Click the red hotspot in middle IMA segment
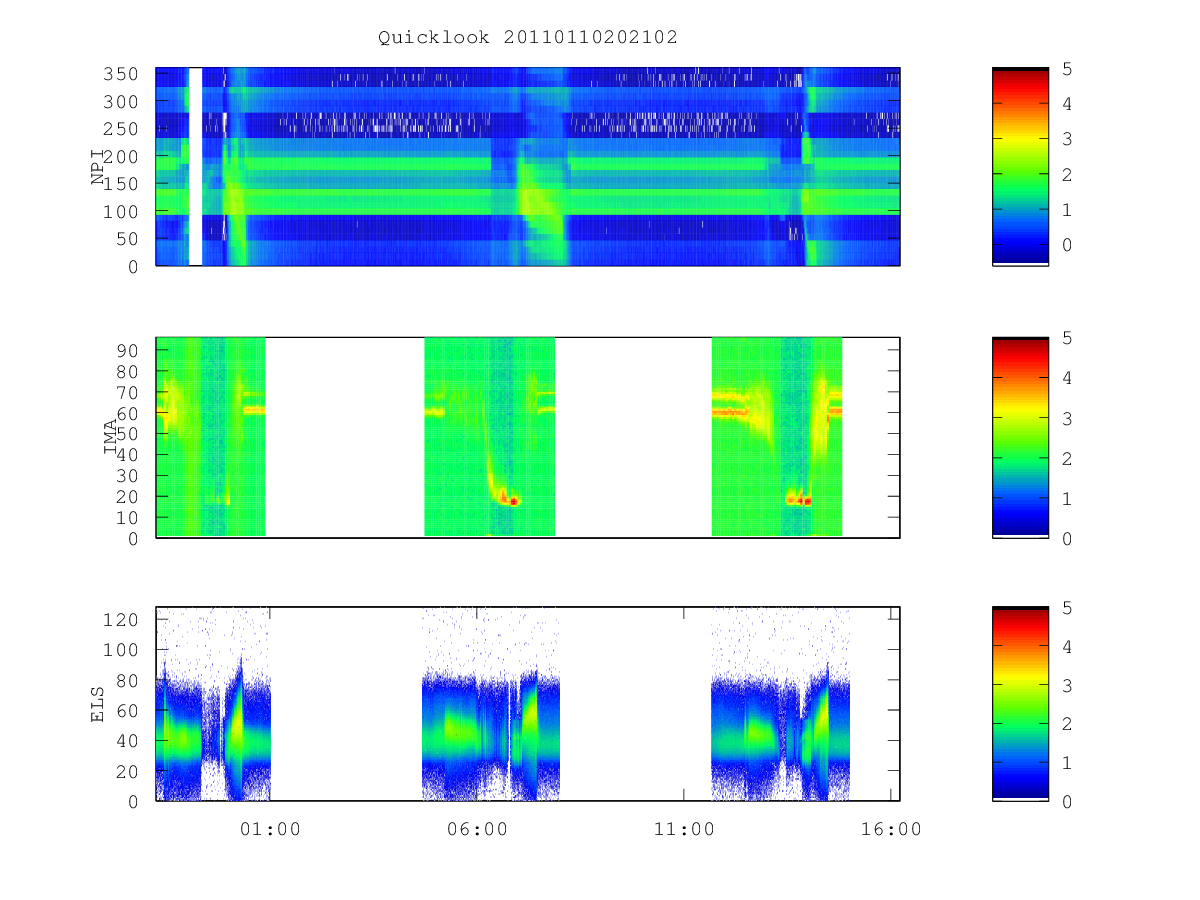Screen dimensions: 1200x900 [513, 501]
